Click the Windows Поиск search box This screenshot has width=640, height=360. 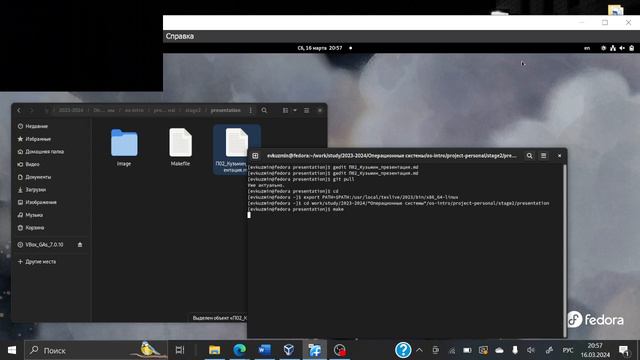[96, 350]
